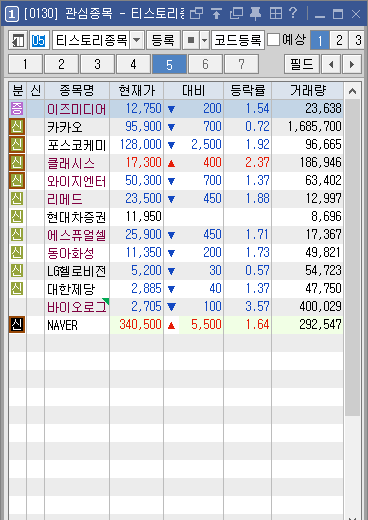This screenshot has width=368, height=520.
Task: Select the 현대차증권 stock name
Action: click(x=76, y=217)
